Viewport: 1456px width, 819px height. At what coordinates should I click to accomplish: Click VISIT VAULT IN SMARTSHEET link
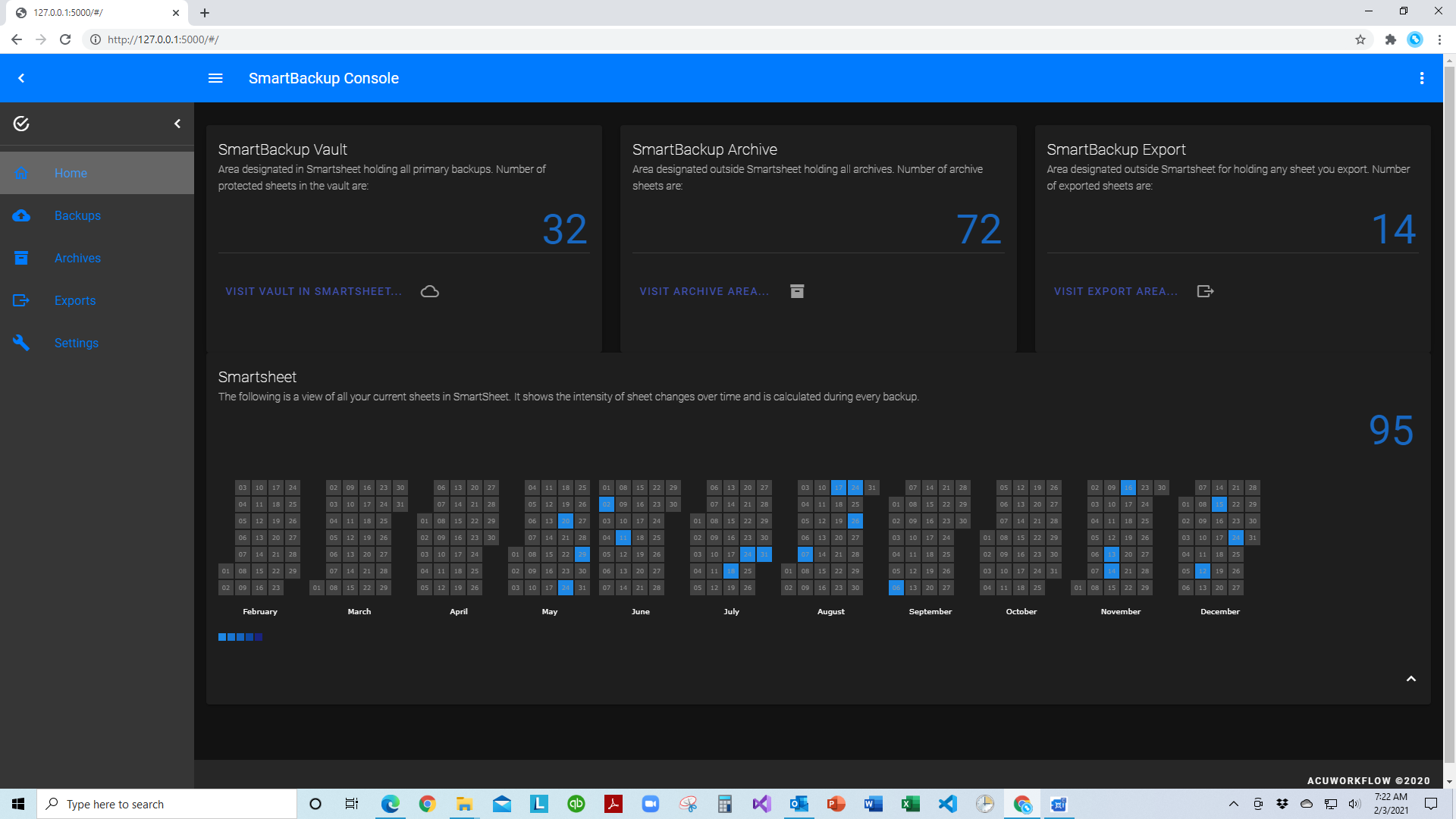pyautogui.click(x=313, y=291)
